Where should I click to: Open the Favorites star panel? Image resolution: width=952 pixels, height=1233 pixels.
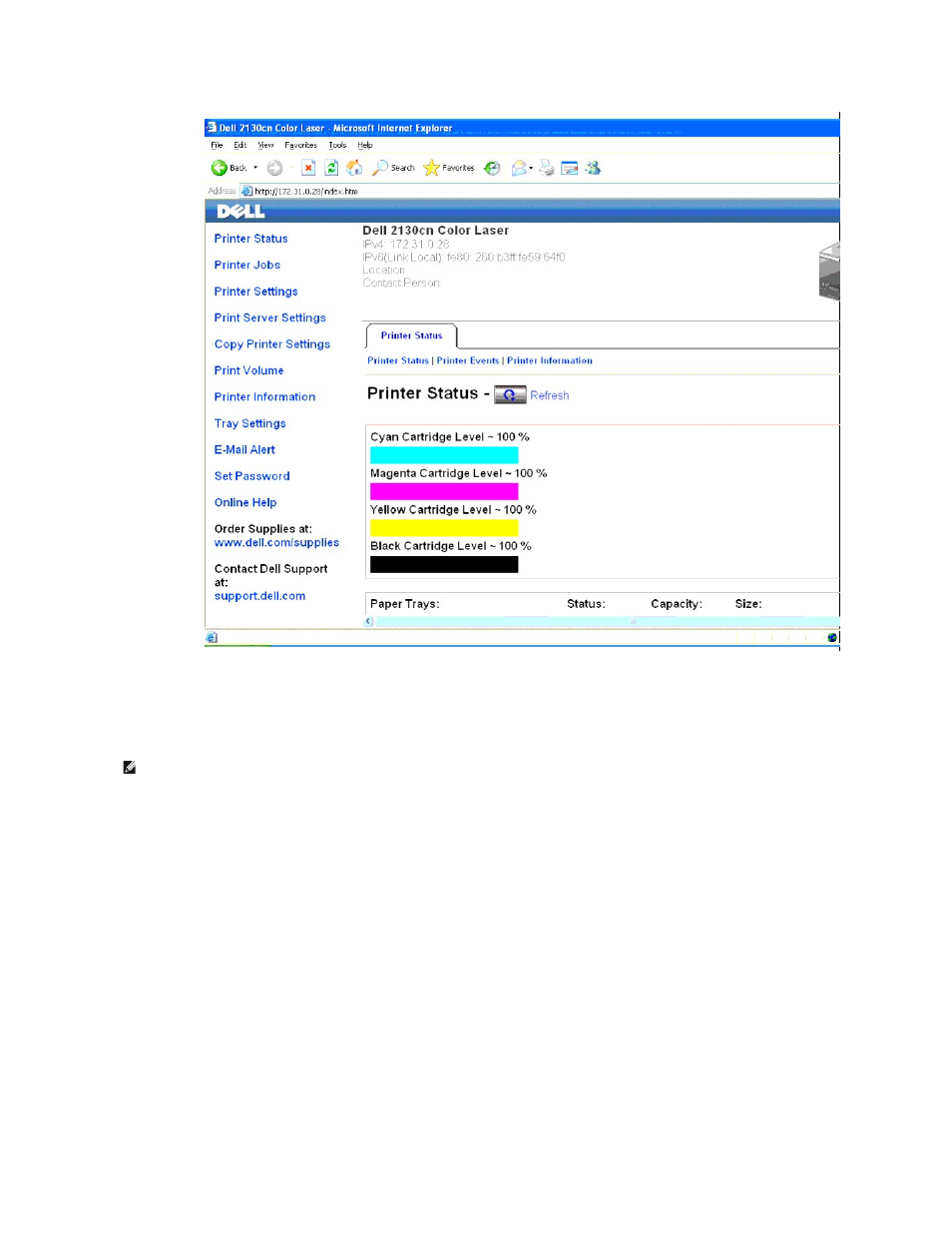[449, 168]
